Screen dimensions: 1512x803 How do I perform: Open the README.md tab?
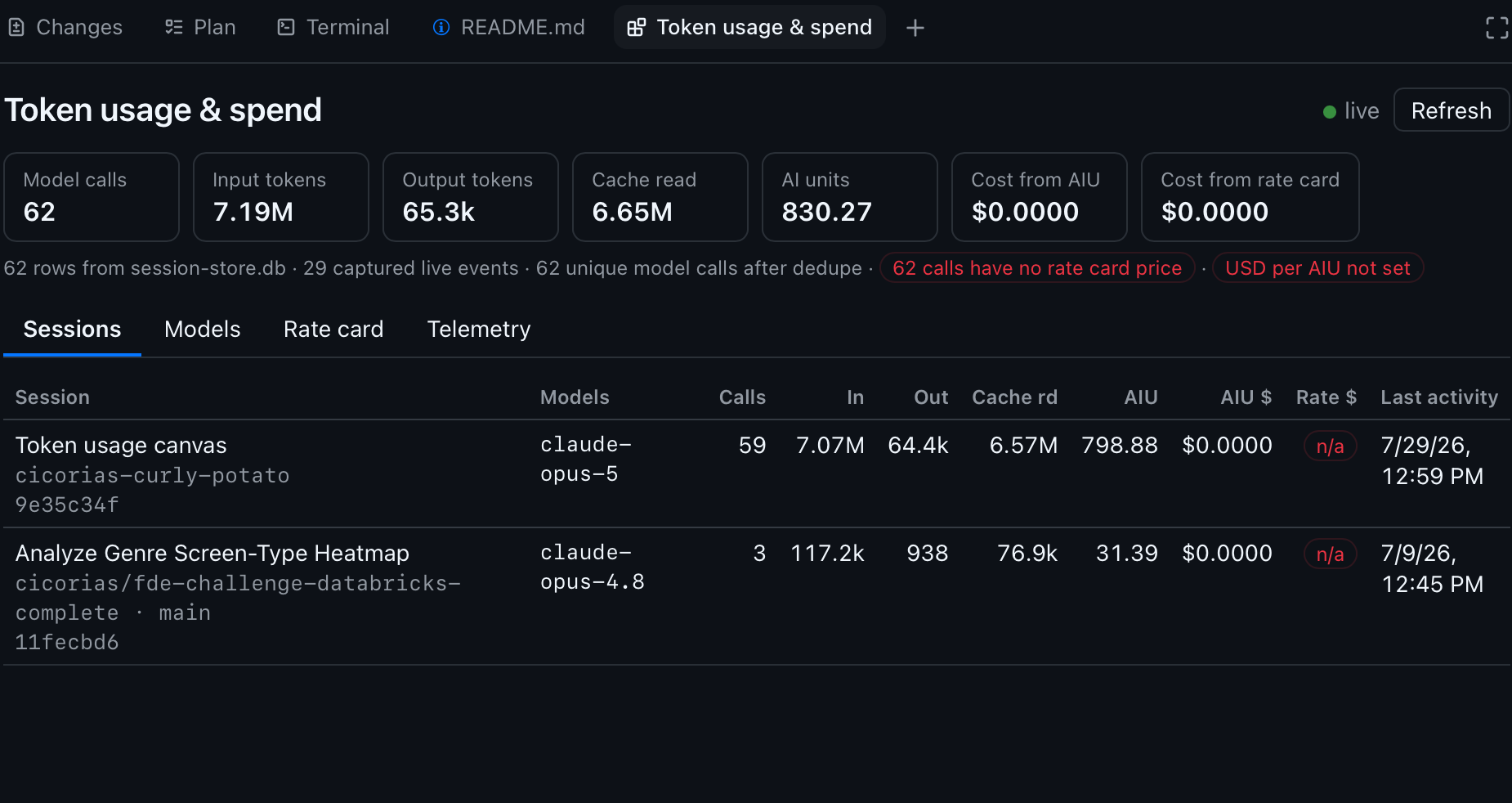508,28
